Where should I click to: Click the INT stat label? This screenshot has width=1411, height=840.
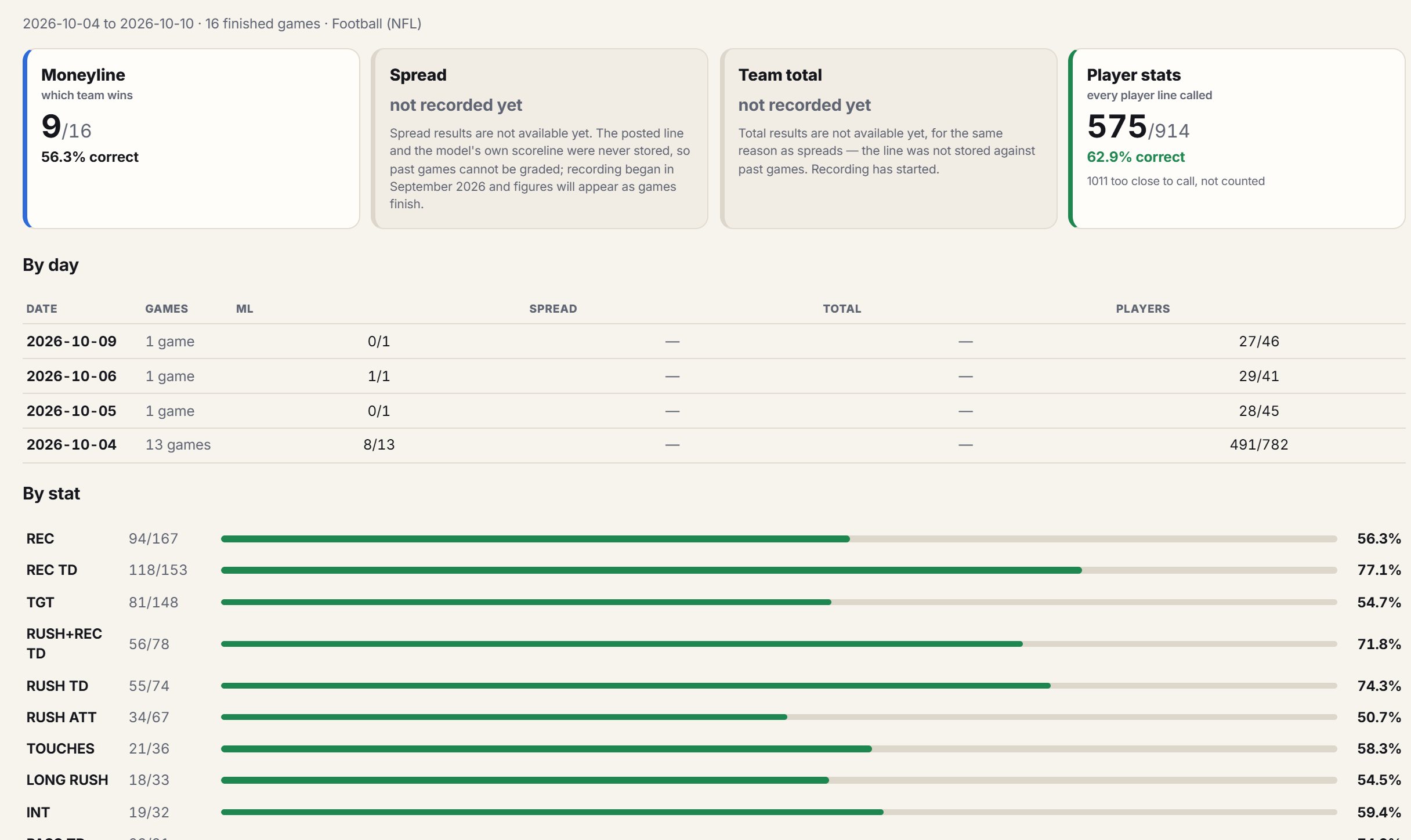point(38,813)
